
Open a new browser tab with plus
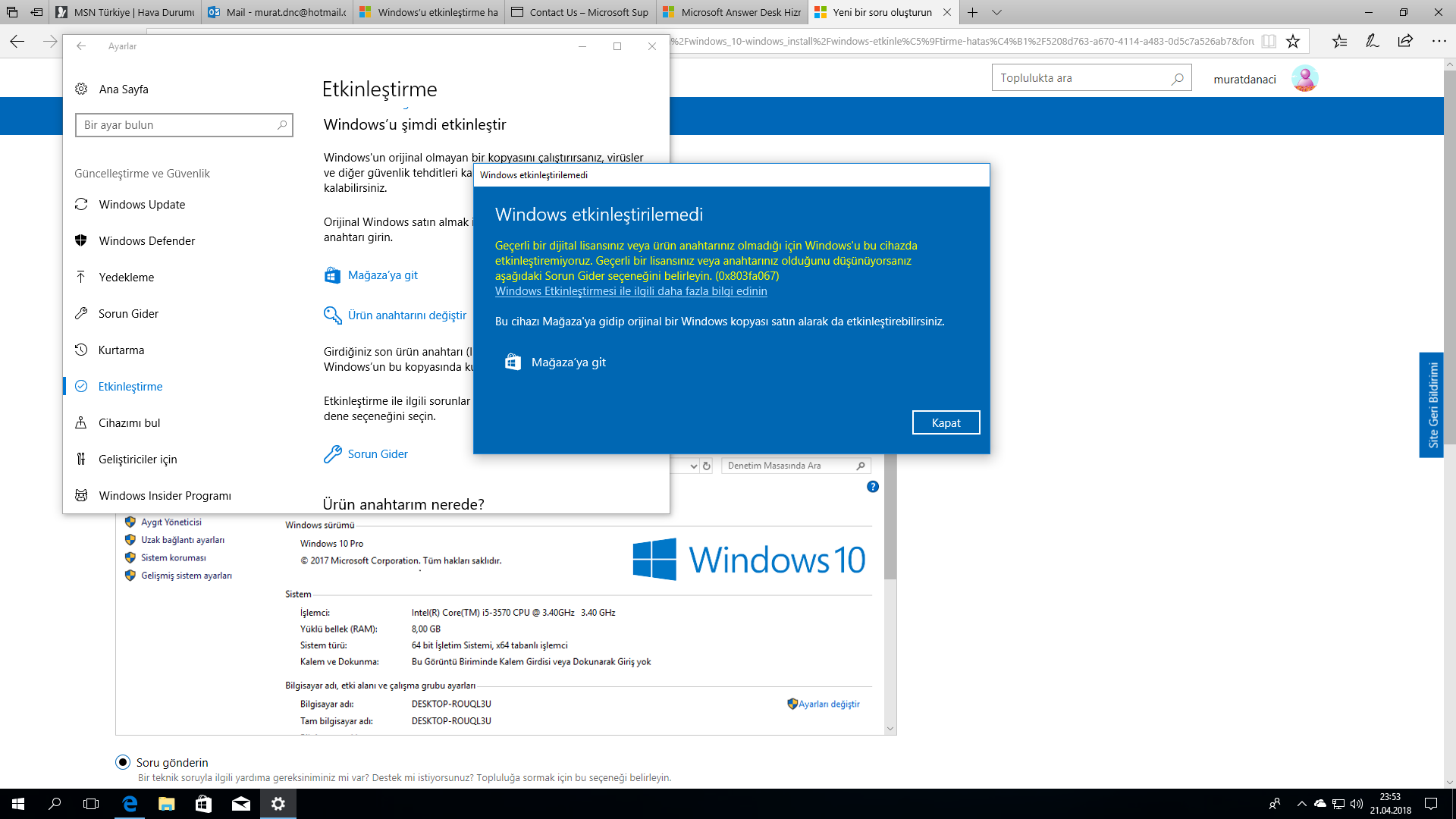click(x=972, y=12)
